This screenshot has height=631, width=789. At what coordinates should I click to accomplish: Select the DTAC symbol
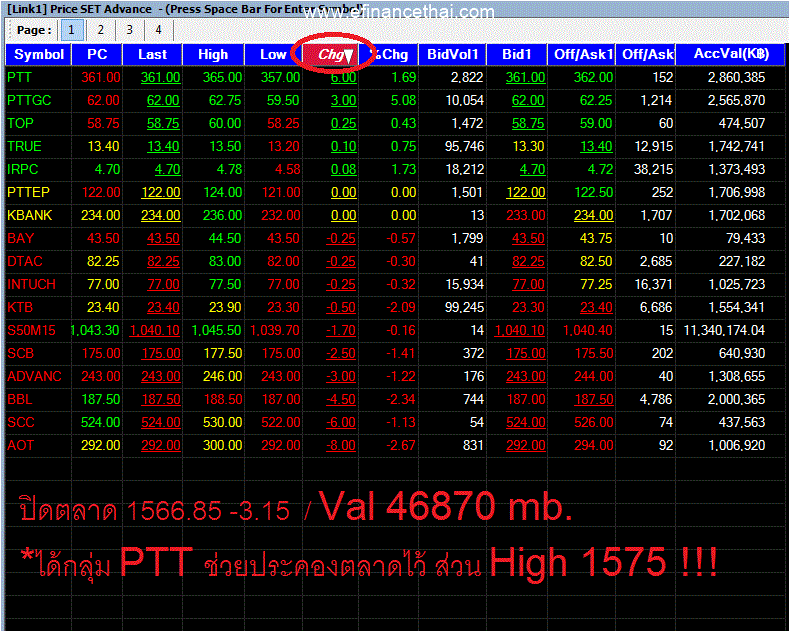(x=25, y=262)
